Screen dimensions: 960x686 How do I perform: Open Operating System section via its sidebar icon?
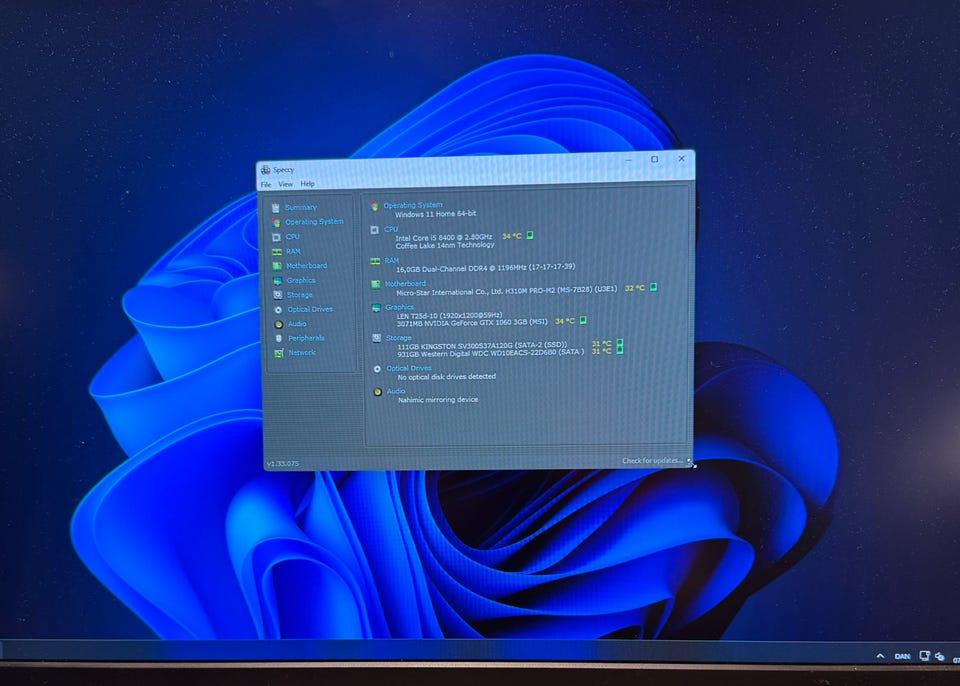click(x=276, y=223)
